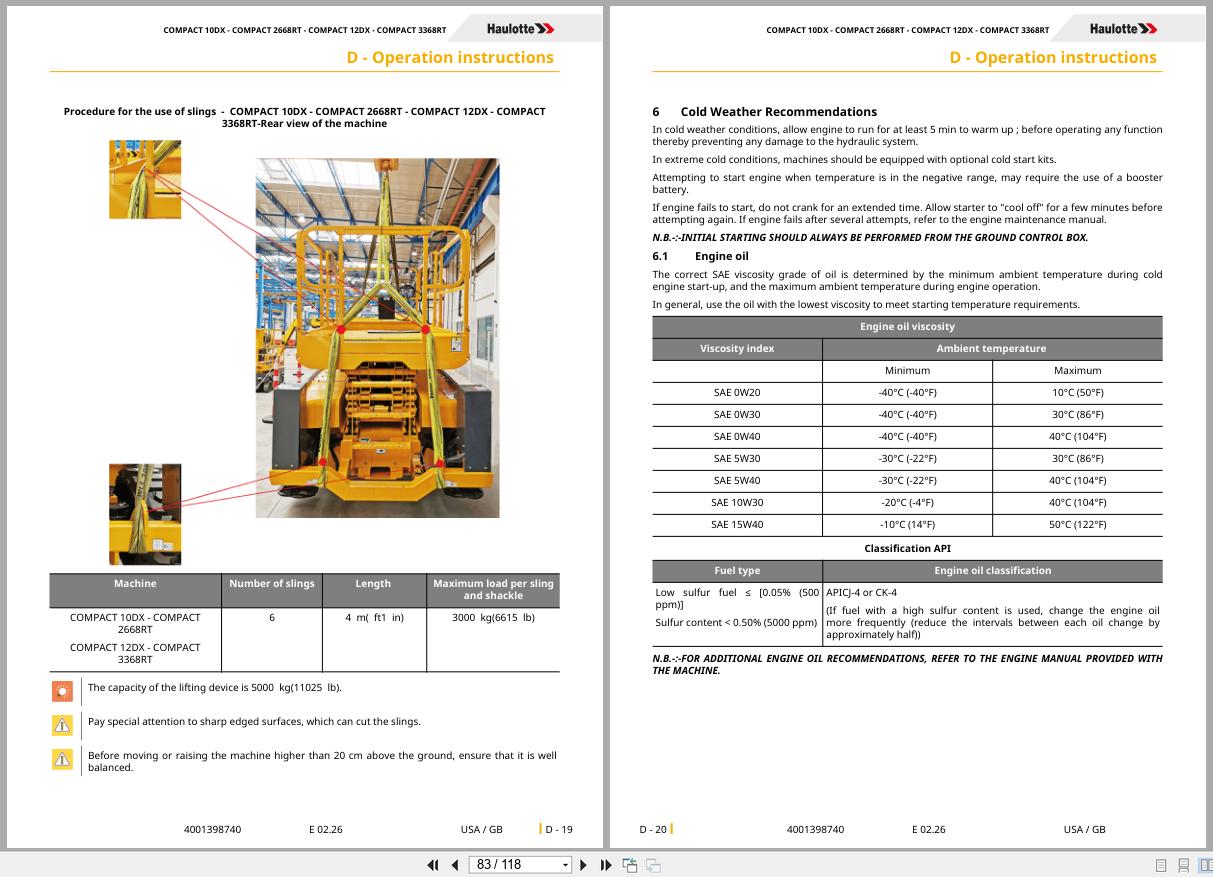This screenshot has height=877, width=1213.
Task: Click the '10°C (50°F)' maximum temperature cell
Action: 1077,393
